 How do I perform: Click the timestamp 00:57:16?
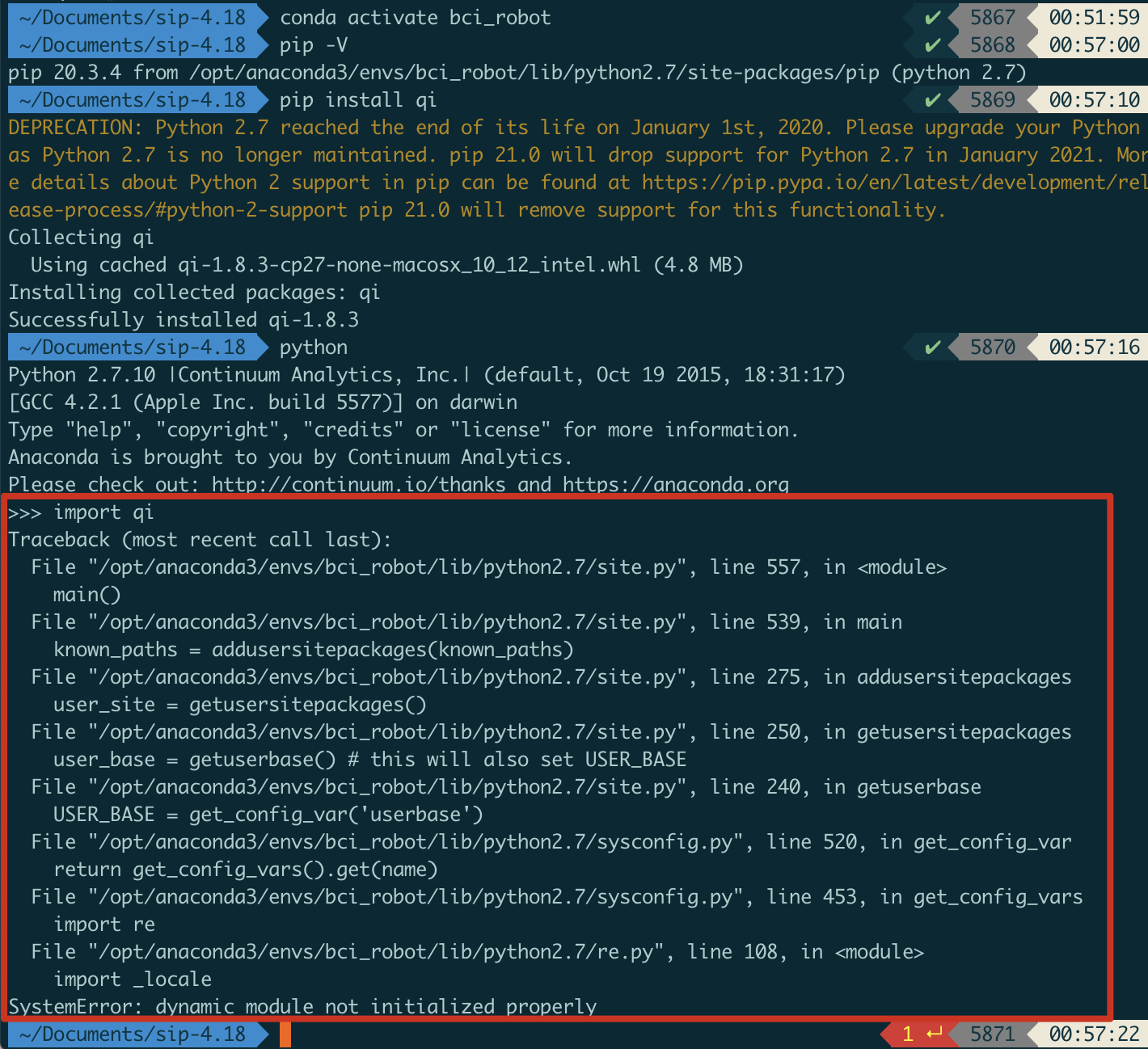[1095, 347]
